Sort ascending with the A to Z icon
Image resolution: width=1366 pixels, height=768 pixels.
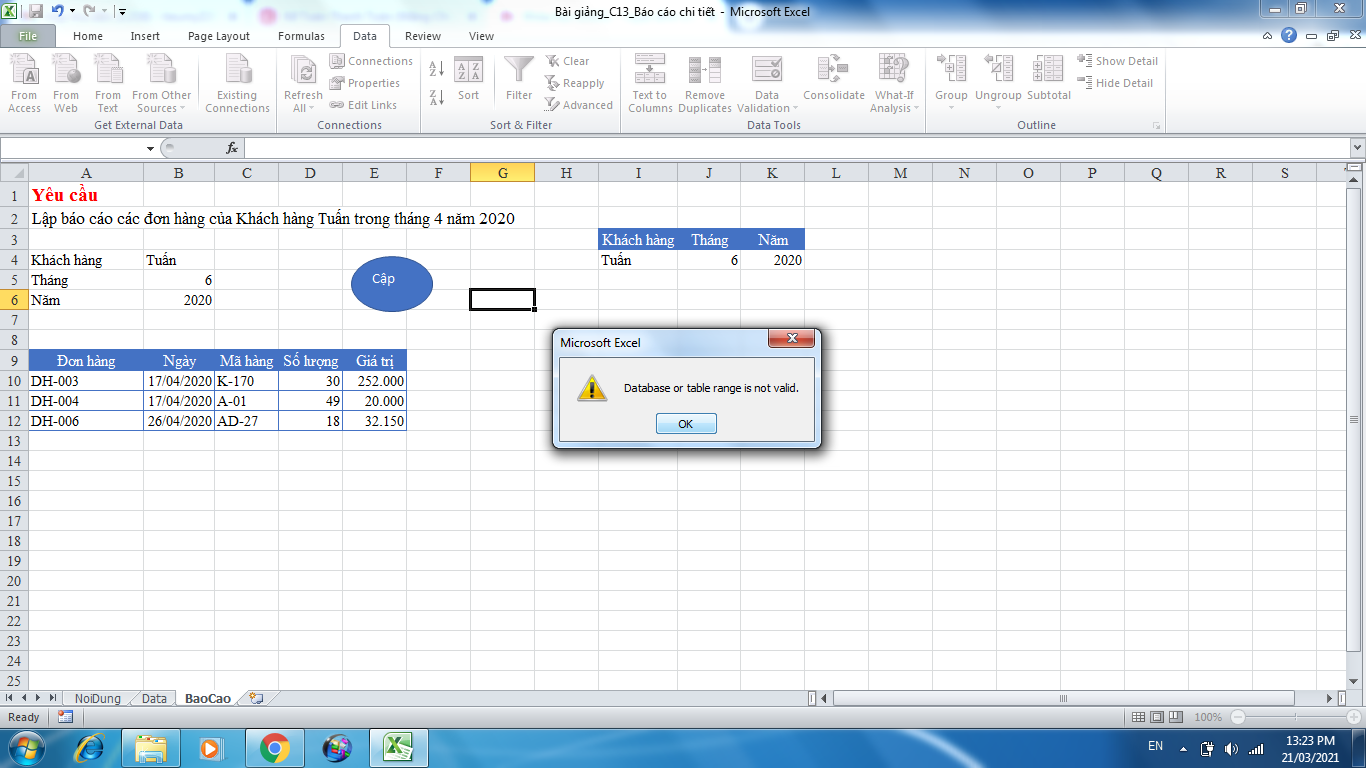click(436, 69)
